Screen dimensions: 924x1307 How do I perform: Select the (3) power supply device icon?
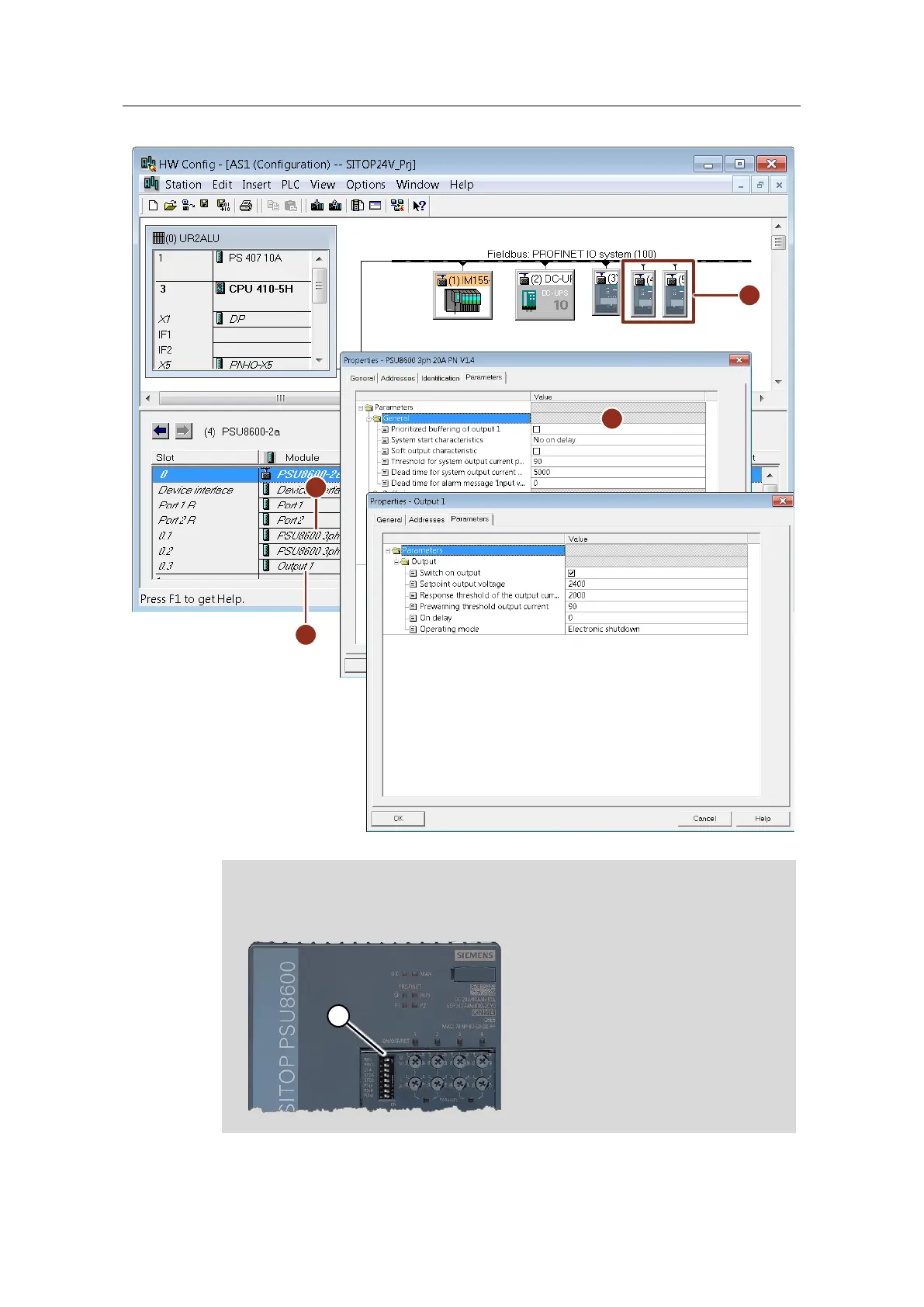[606, 293]
